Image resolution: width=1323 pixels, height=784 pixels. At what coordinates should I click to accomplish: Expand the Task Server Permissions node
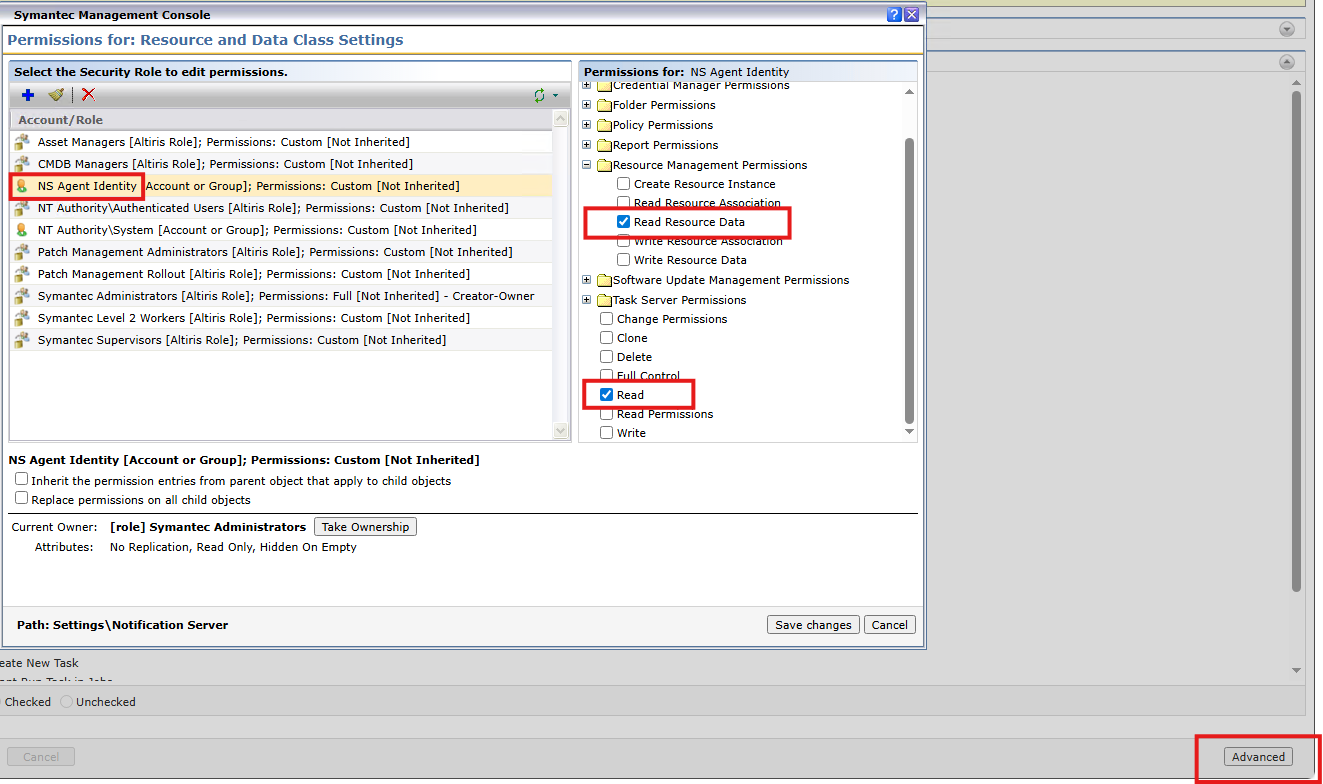tap(588, 300)
